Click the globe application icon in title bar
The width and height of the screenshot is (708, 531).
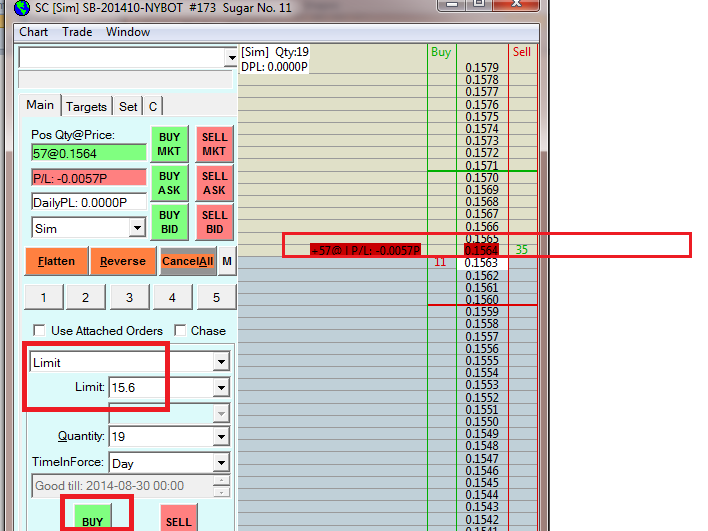pos(22,8)
